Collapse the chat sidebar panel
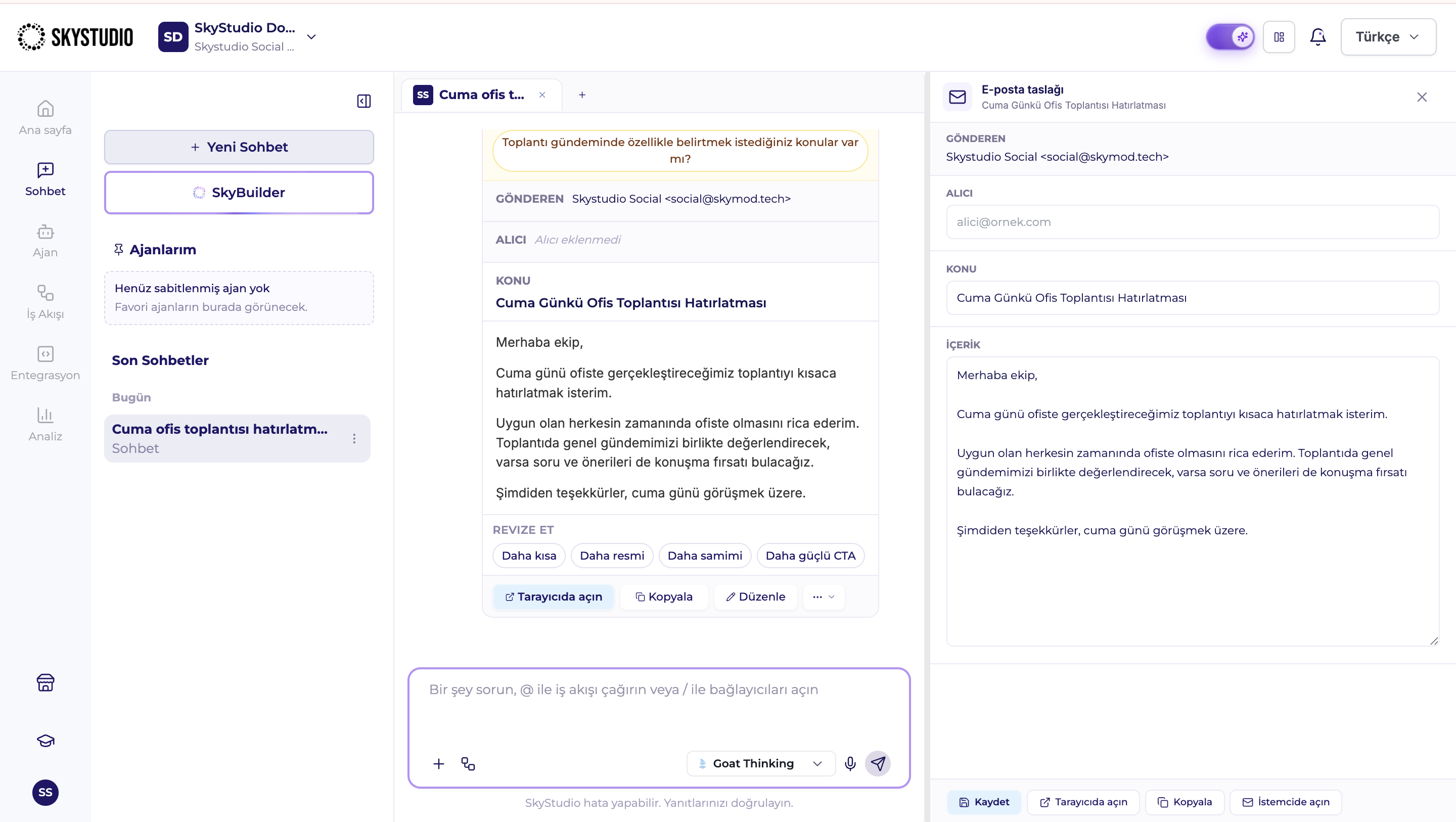The width and height of the screenshot is (1456, 822). click(x=363, y=101)
